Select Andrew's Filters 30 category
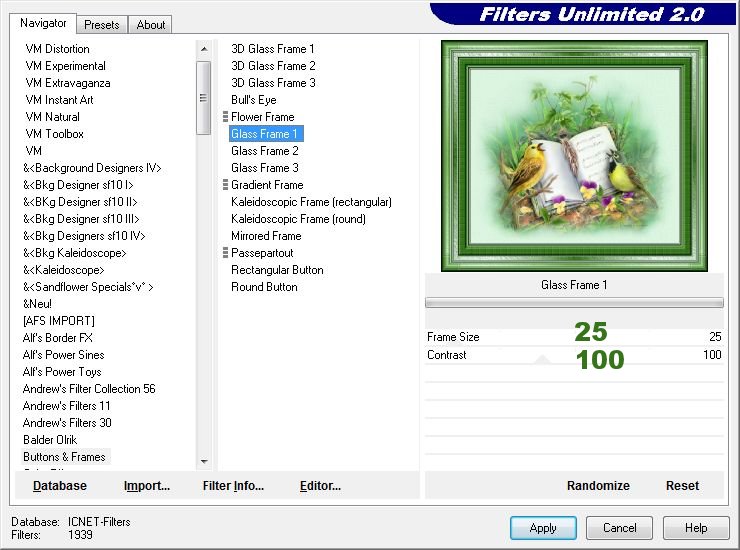The height and width of the screenshot is (550, 740). (x=67, y=423)
